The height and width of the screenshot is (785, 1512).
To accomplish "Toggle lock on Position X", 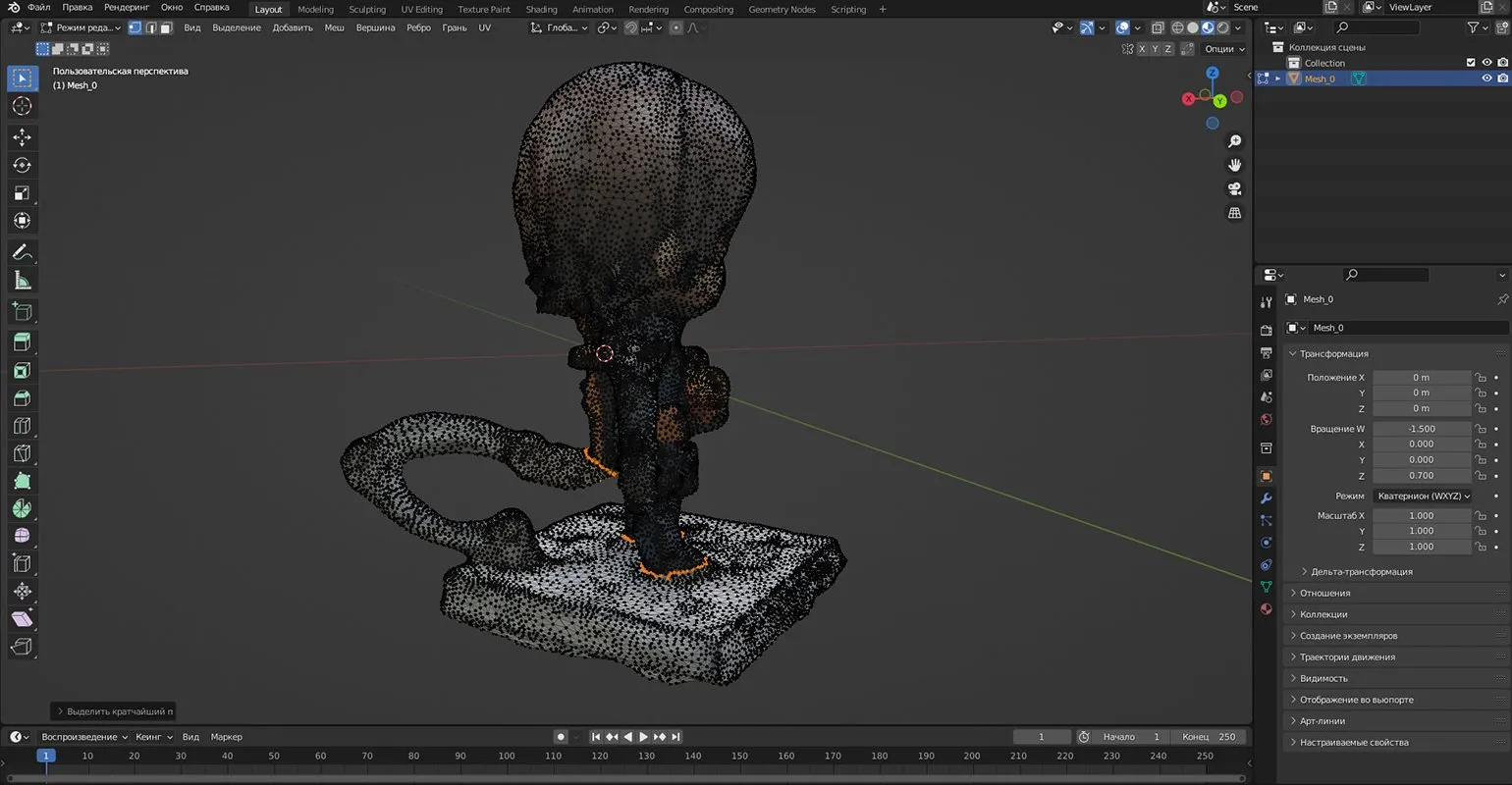I will point(1480,378).
